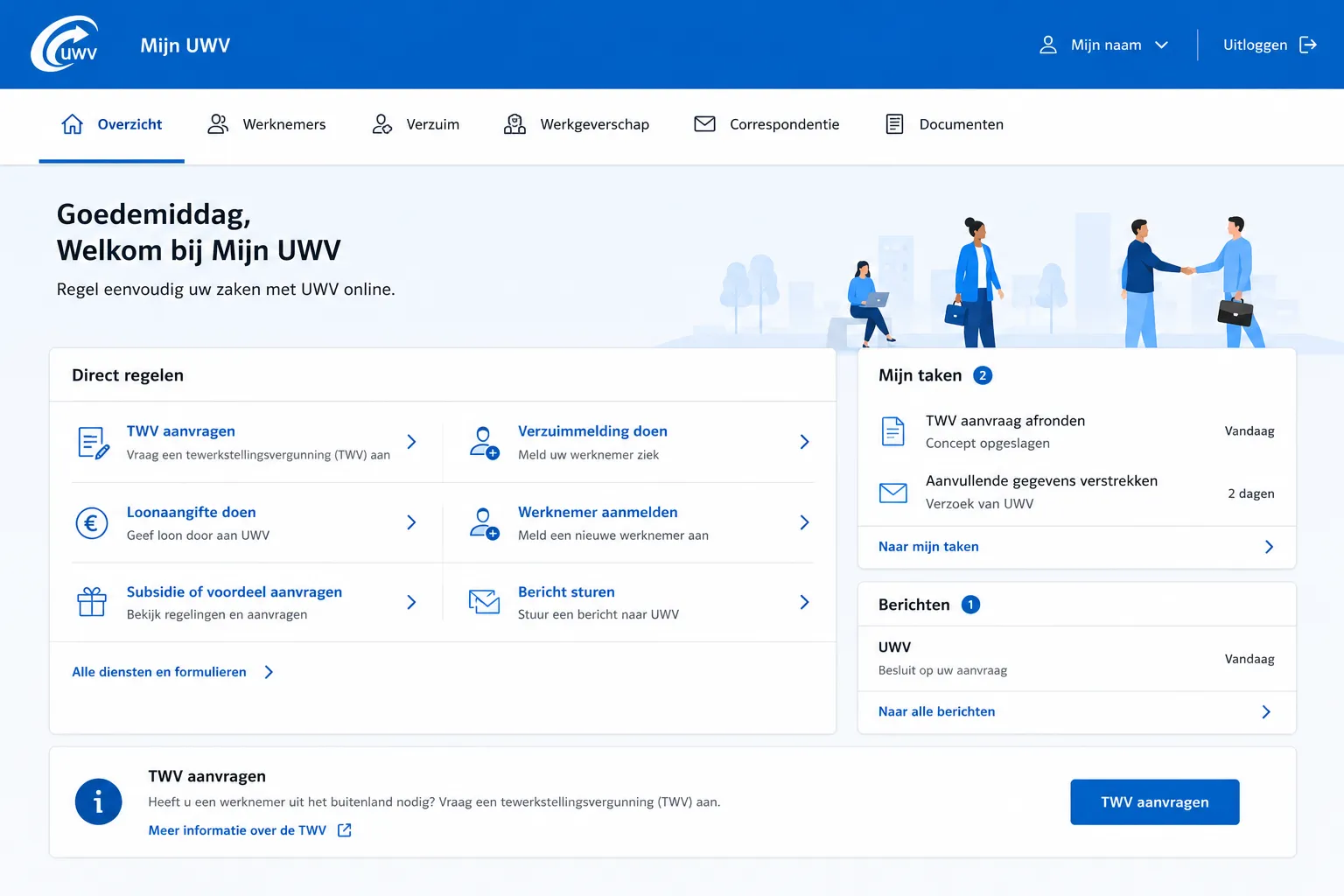Click Uitloggen to sign out
The width and height of the screenshot is (1344, 896).
coord(1270,45)
